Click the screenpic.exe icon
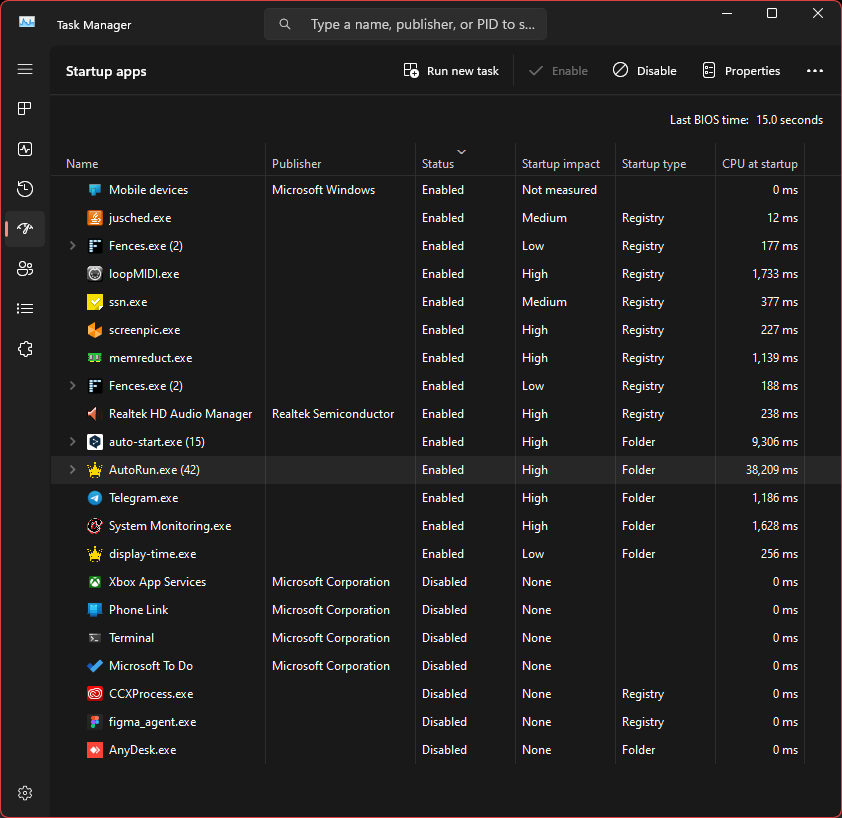Viewport: 842px width, 818px height. pyautogui.click(x=95, y=330)
